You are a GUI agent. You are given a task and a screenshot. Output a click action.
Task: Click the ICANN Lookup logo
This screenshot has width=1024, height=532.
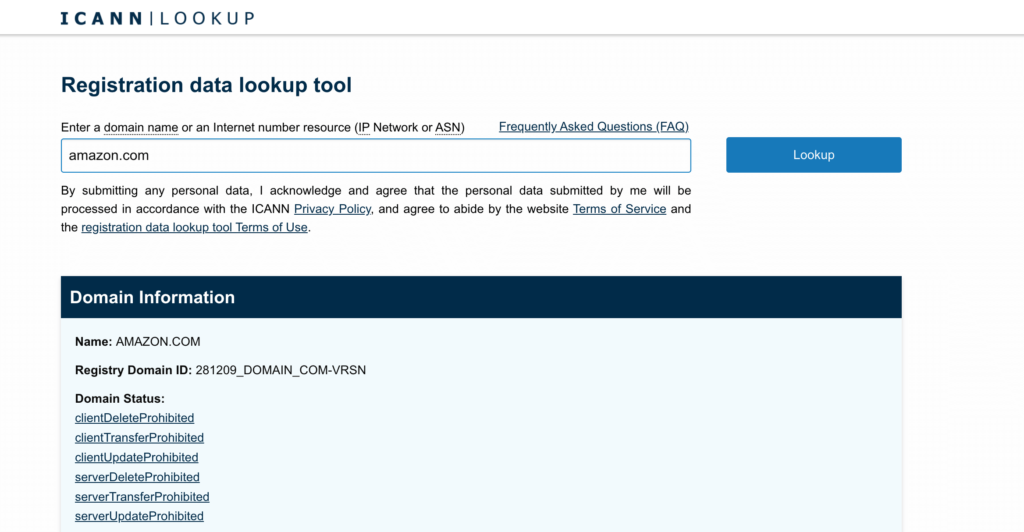pyautogui.click(x=157, y=18)
